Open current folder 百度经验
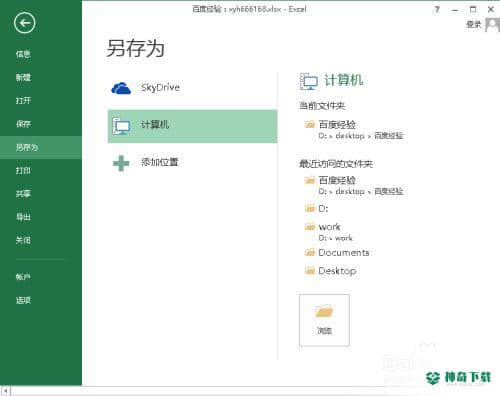500x396 pixels. click(354, 130)
